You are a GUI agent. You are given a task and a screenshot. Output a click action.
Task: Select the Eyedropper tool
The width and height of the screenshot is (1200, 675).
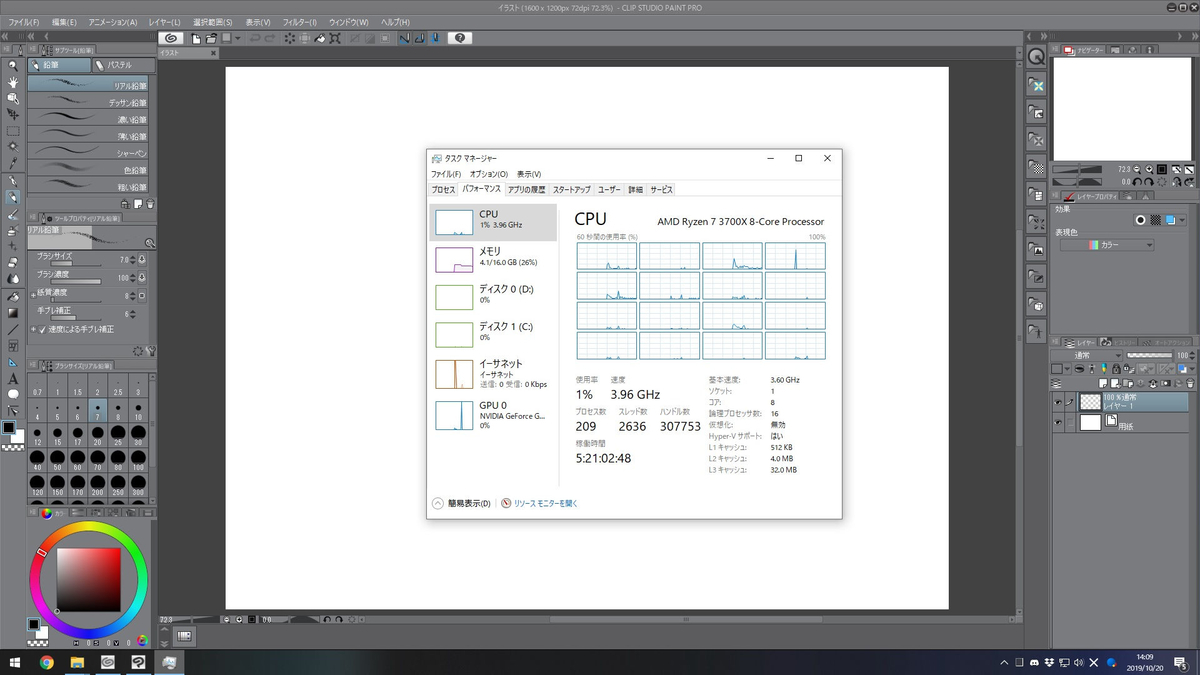click(x=13, y=163)
